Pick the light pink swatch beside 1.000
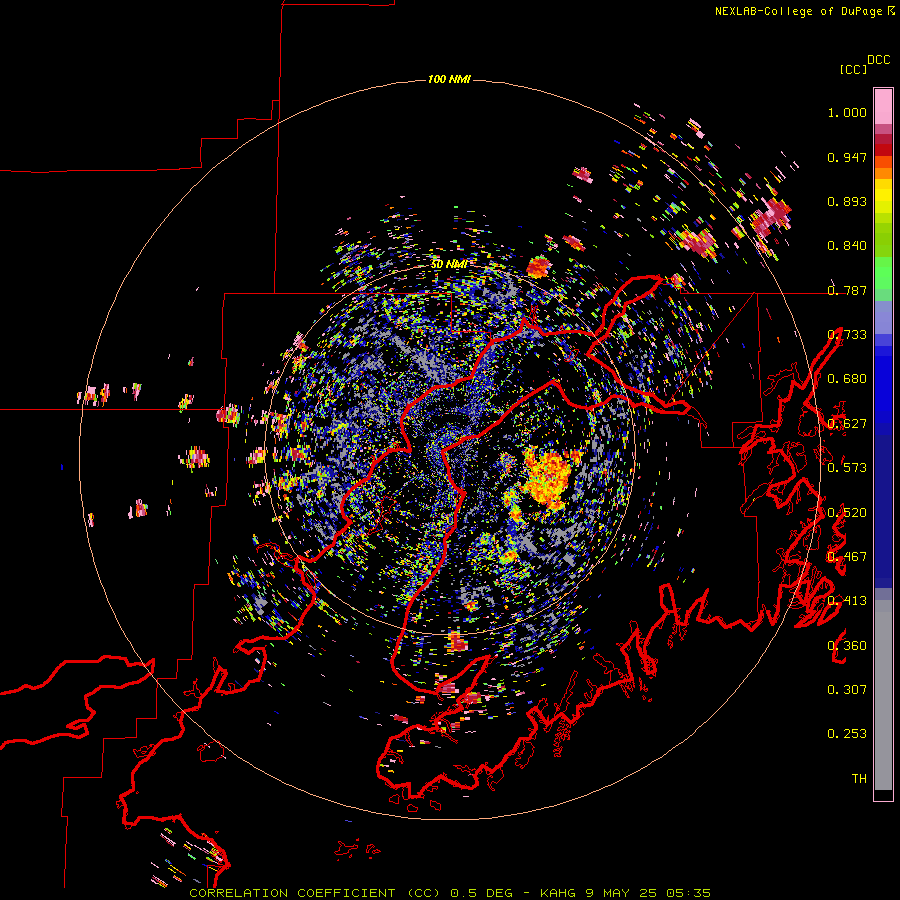The width and height of the screenshot is (900, 900). 883,107
